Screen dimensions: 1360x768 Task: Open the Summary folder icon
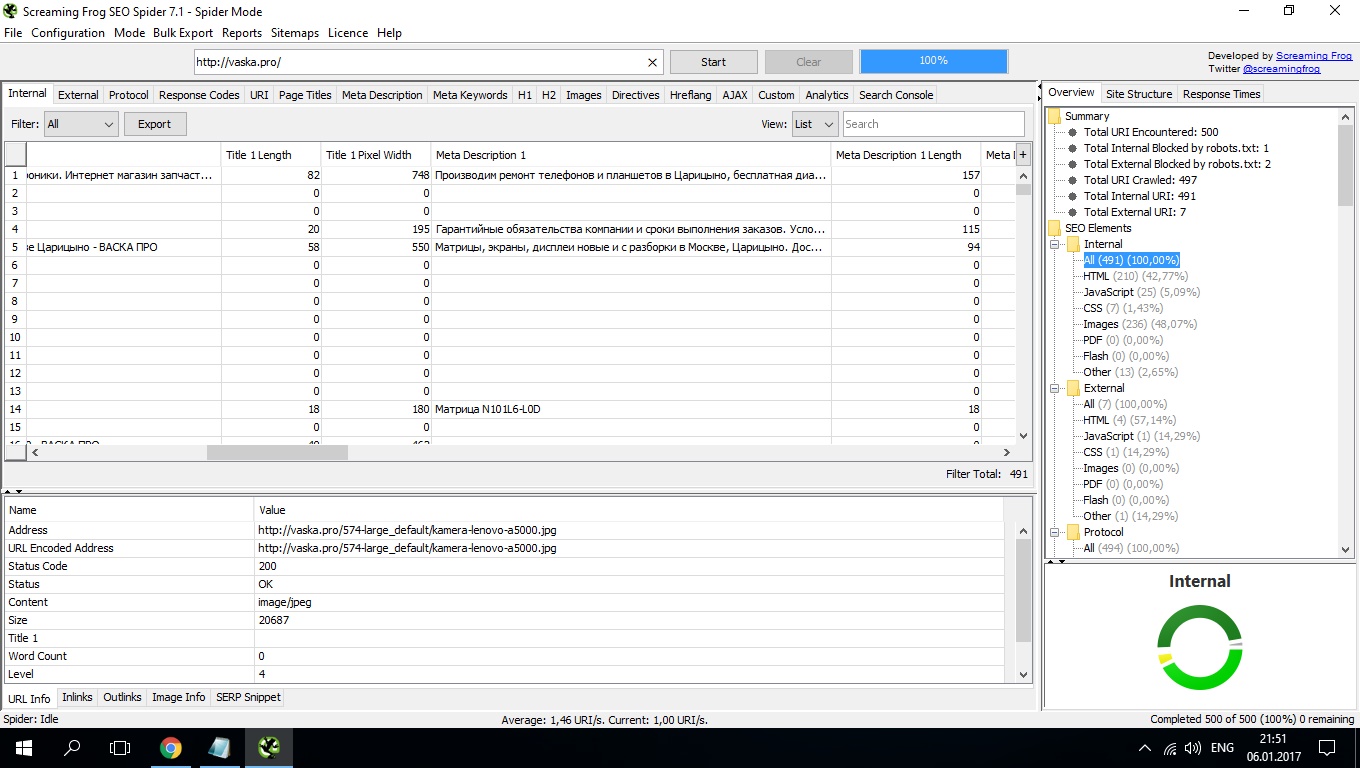click(x=1054, y=116)
